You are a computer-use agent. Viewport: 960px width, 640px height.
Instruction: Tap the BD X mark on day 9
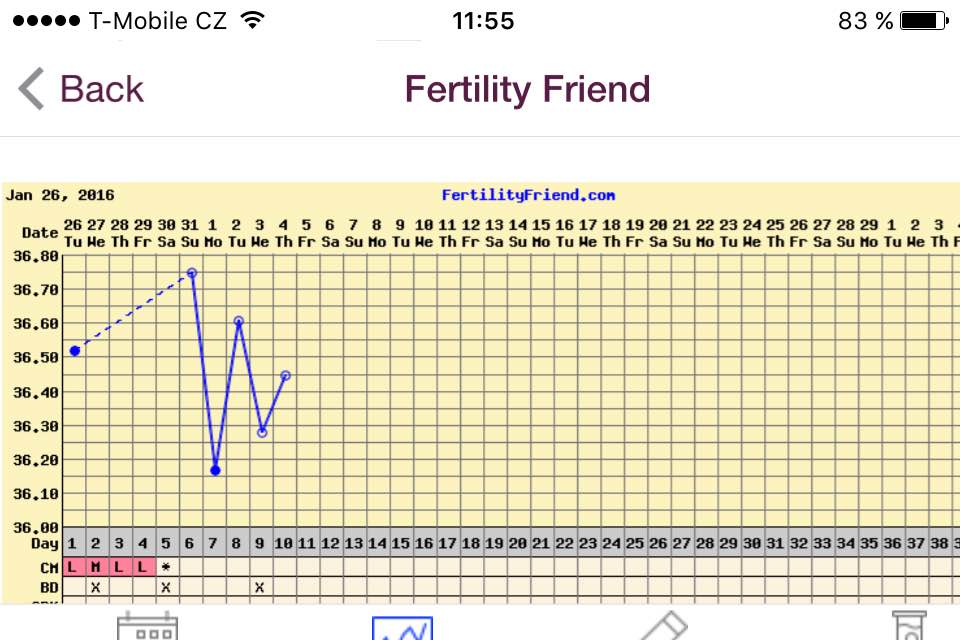pyautogui.click(x=260, y=587)
